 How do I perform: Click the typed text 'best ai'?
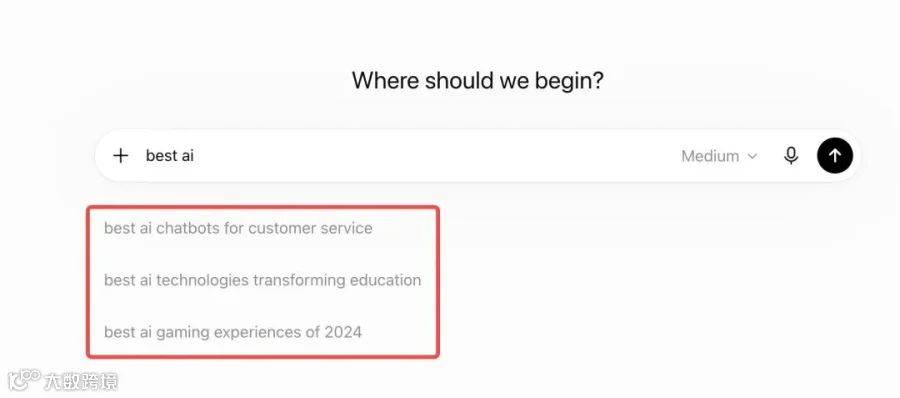click(170, 156)
